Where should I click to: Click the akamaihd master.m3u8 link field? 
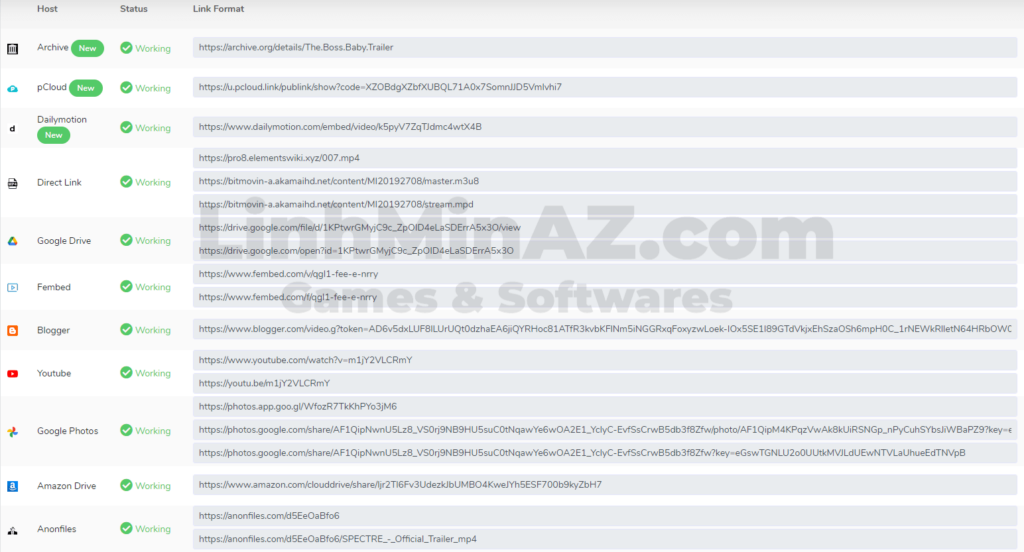(x=605, y=181)
